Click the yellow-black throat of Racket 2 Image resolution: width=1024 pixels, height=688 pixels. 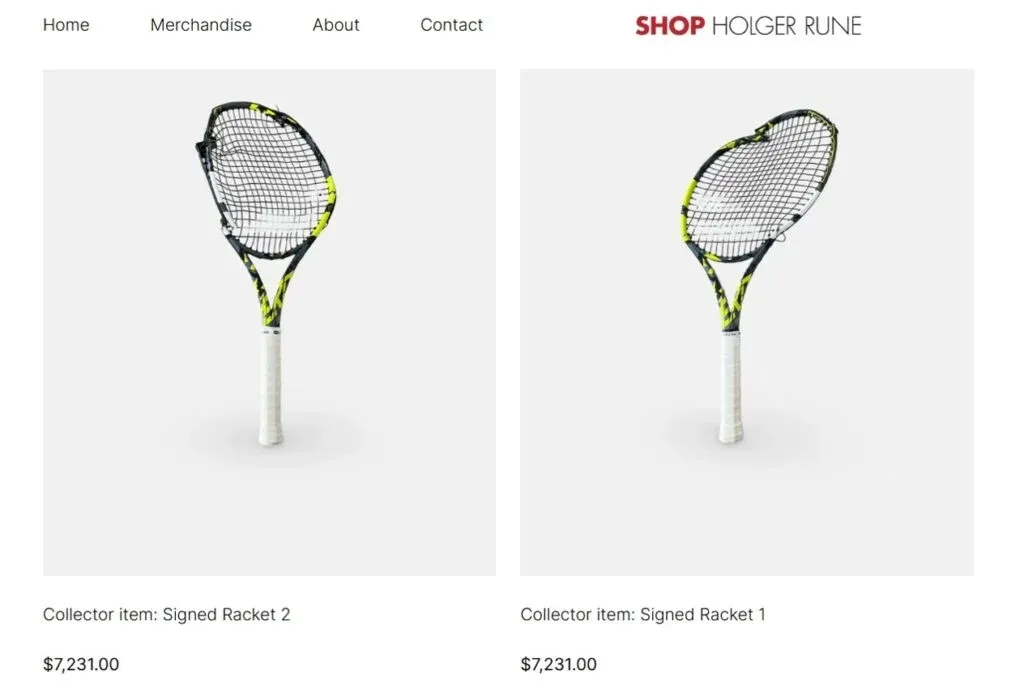tap(273, 290)
